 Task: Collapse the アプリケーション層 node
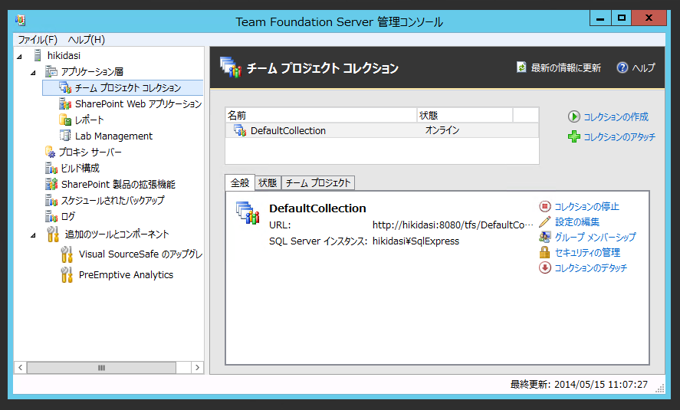pos(33,72)
